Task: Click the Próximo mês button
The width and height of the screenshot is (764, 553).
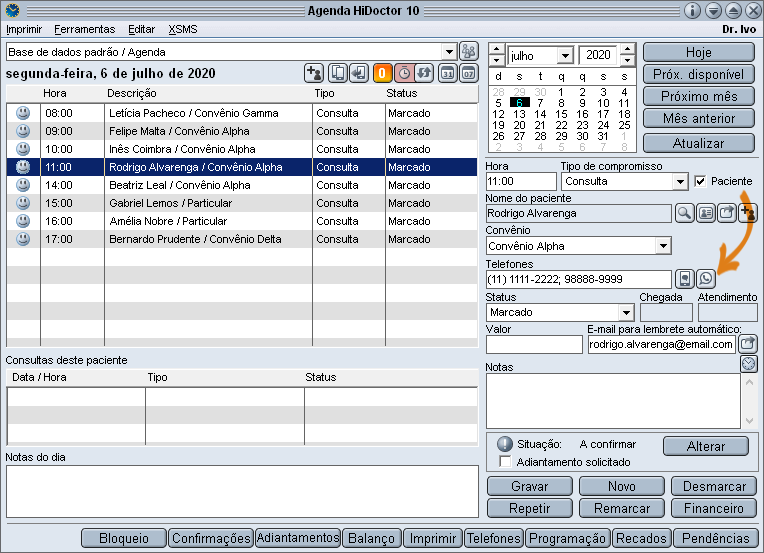Action: (x=699, y=96)
